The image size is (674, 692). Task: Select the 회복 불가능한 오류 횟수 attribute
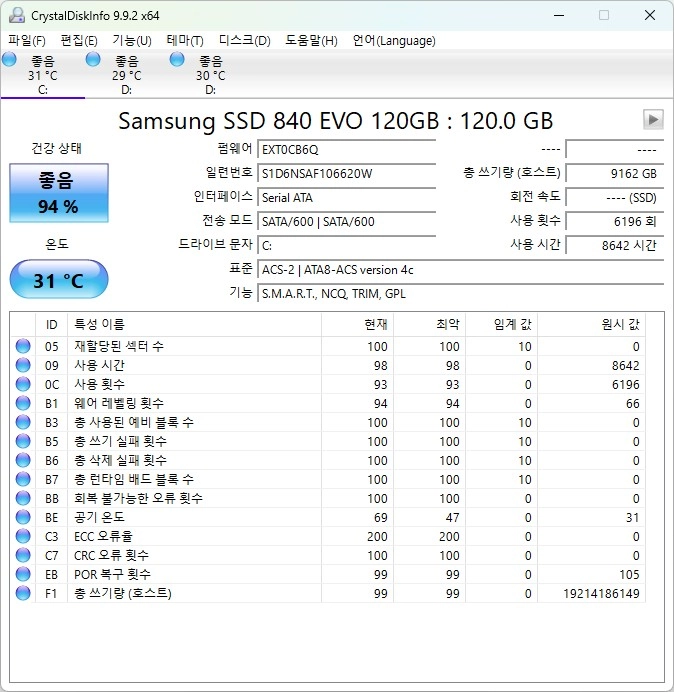(x=138, y=498)
